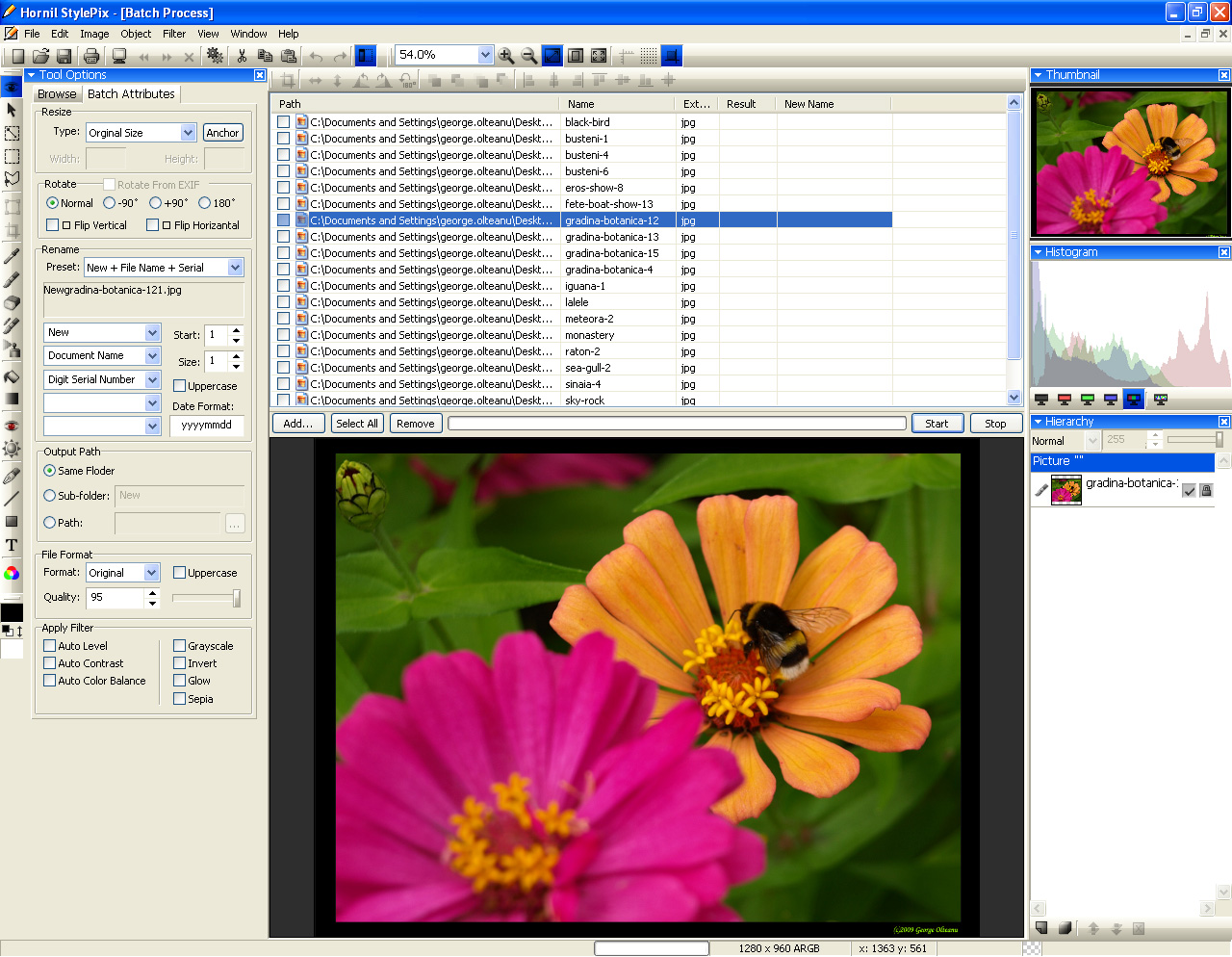Select the Text tool in toolbox

12,545
